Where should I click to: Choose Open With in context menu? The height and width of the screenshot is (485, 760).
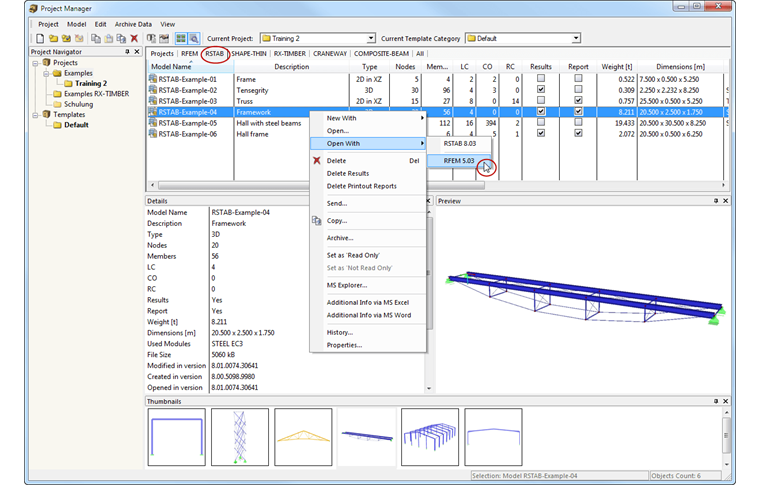coord(368,143)
